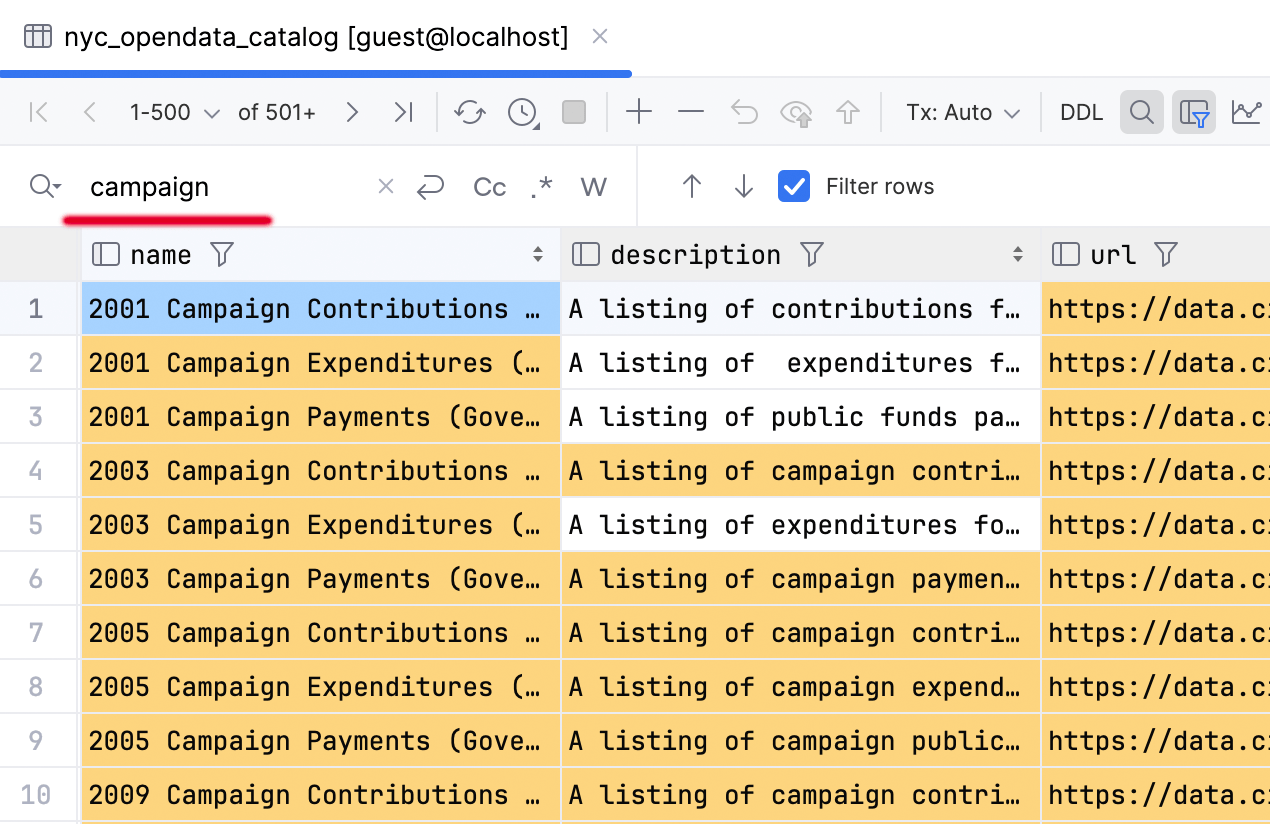1270x824 pixels.
Task: Expand the 1-500 page size dropdown
Action: pos(174,112)
